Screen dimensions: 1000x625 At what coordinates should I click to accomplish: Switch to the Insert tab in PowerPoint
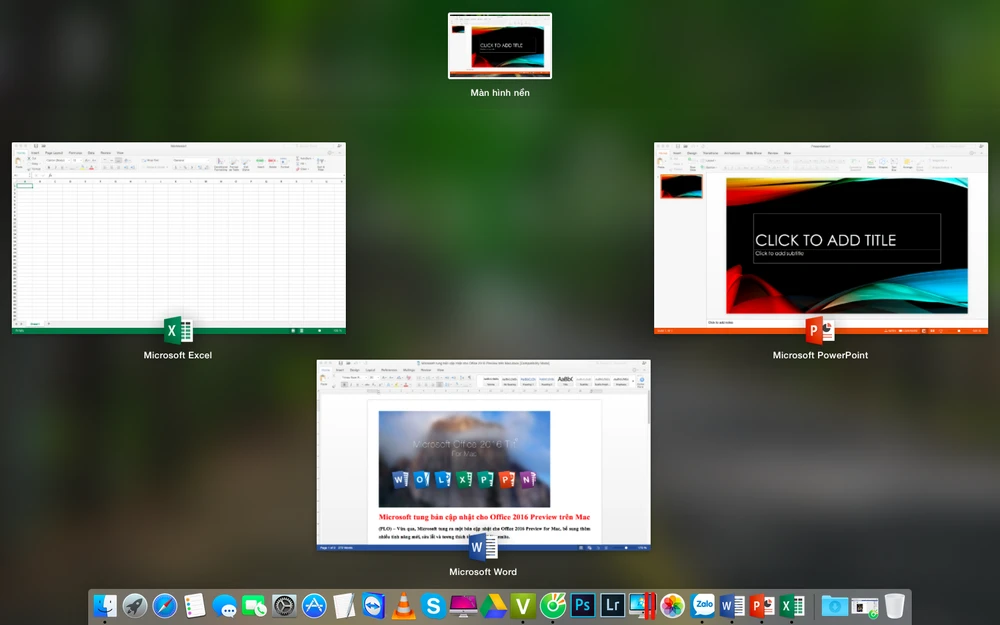[x=676, y=153]
